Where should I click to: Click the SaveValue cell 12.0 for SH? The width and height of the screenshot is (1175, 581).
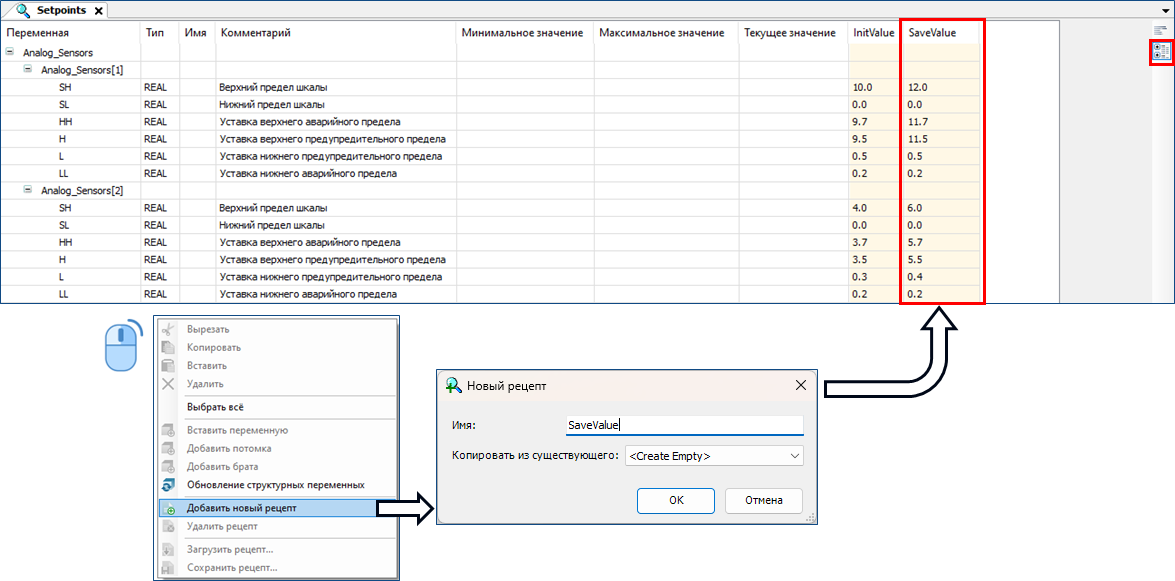point(918,87)
